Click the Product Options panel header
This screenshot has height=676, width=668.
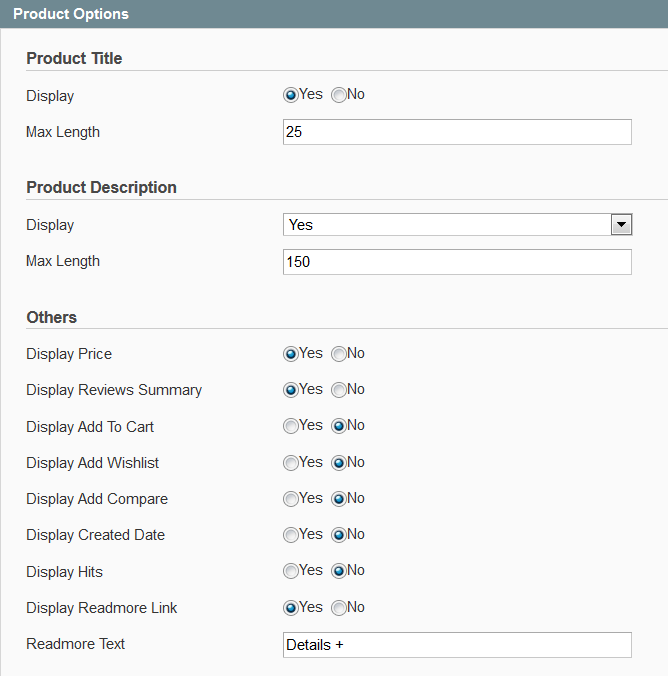[334, 14]
